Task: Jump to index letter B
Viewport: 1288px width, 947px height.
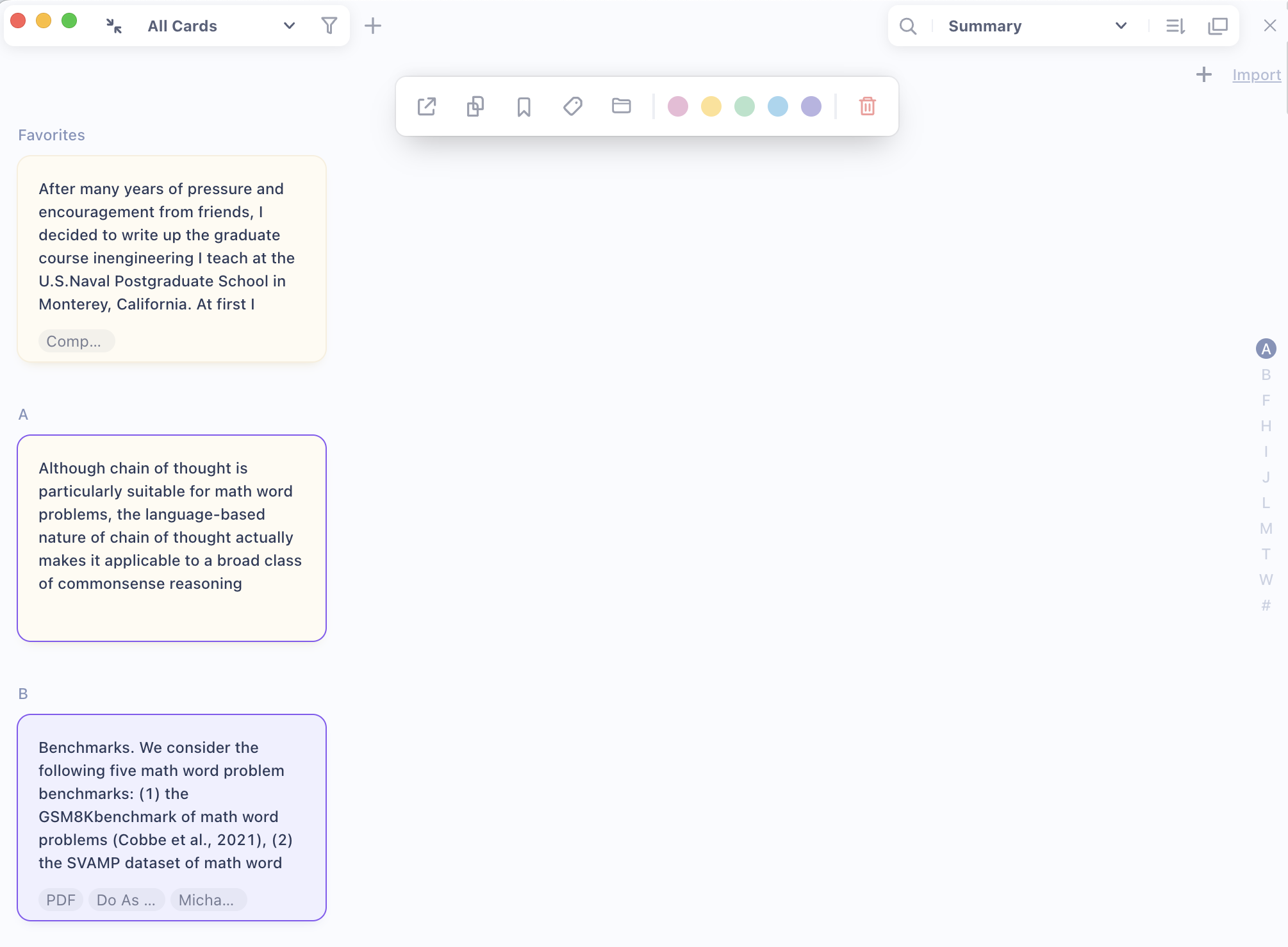Action: [x=1266, y=375]
